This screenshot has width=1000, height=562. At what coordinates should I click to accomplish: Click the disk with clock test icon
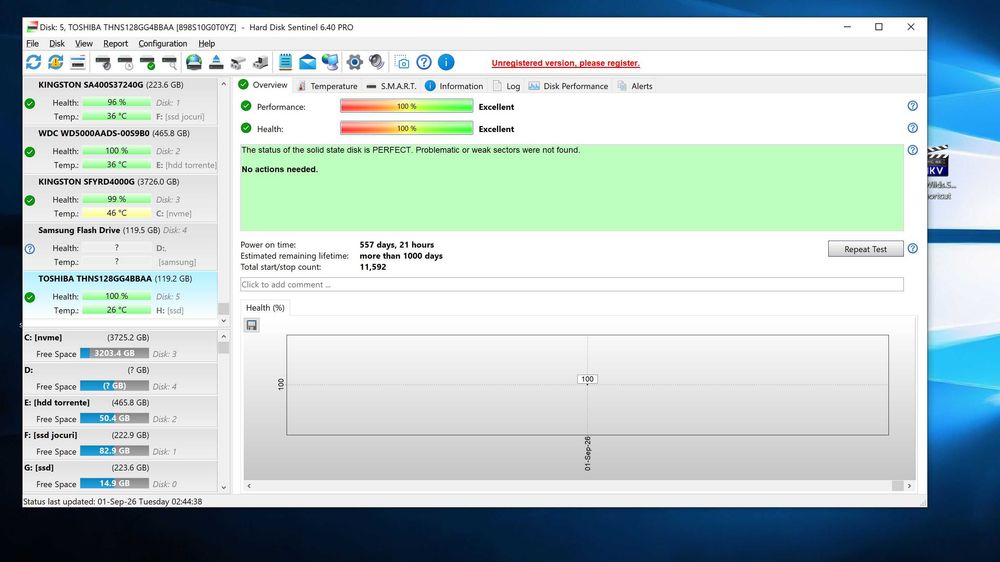point(125,63)
